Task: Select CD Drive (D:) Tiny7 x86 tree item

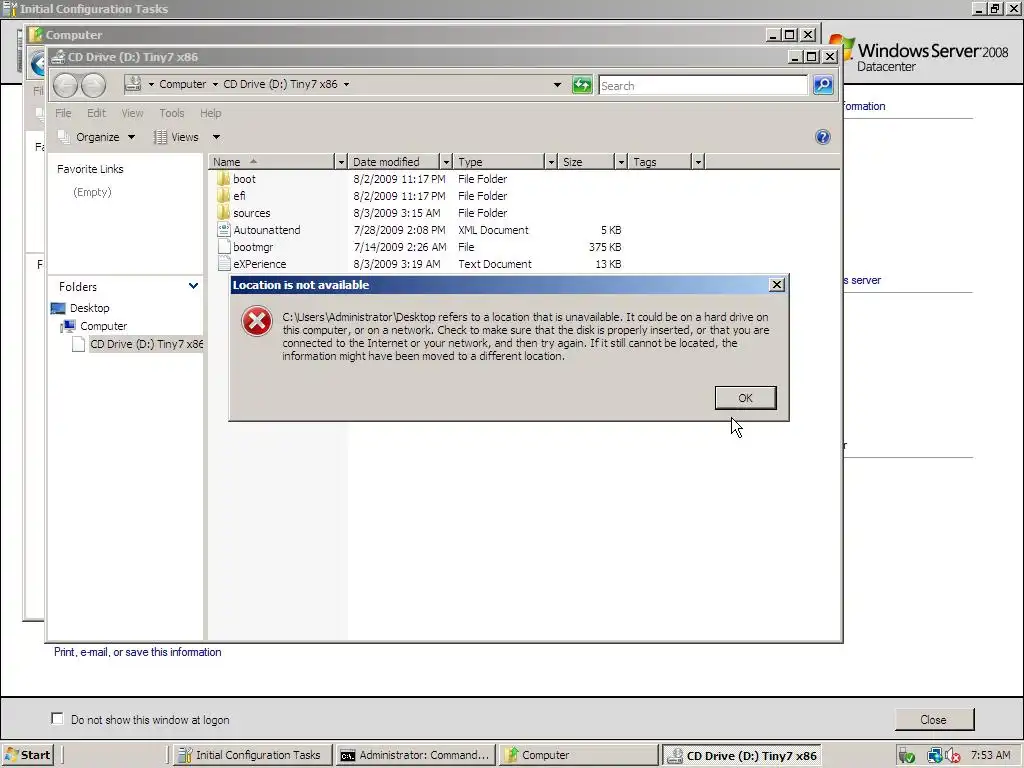Action: click(x=146, y=344)
